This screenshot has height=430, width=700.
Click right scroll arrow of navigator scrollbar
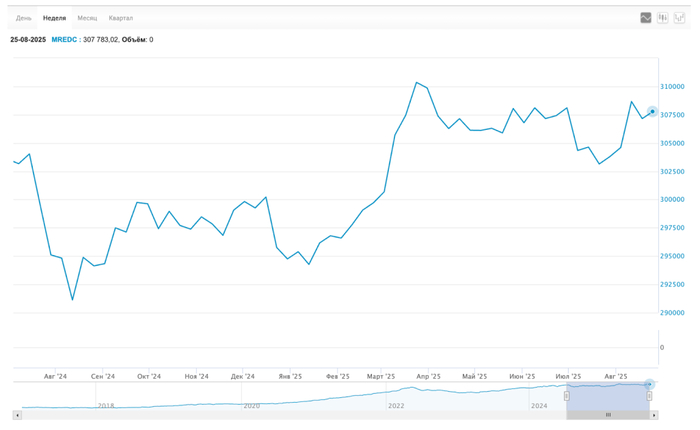[654, 415]
